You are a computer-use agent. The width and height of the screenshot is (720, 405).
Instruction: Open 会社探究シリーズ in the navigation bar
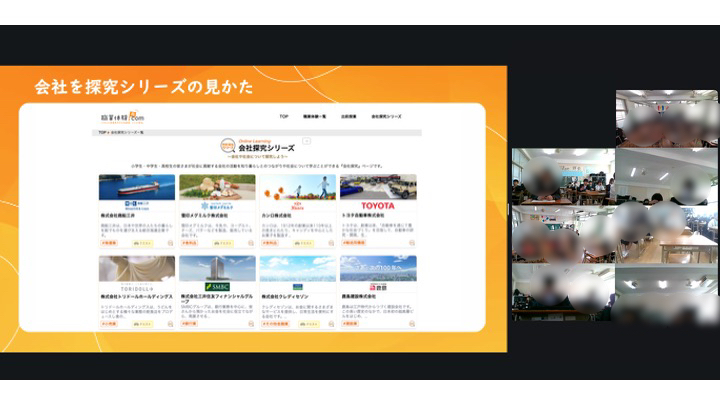pyautogui.click(x=387, y=117)
